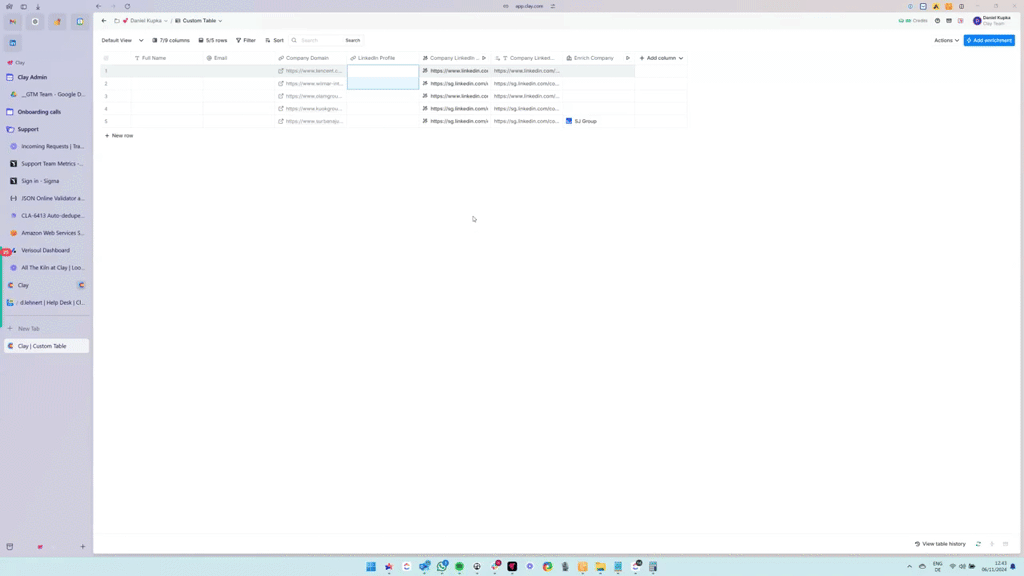Open the Actions dropdown menu
1024x576 pixels.
tap(946, 41)
